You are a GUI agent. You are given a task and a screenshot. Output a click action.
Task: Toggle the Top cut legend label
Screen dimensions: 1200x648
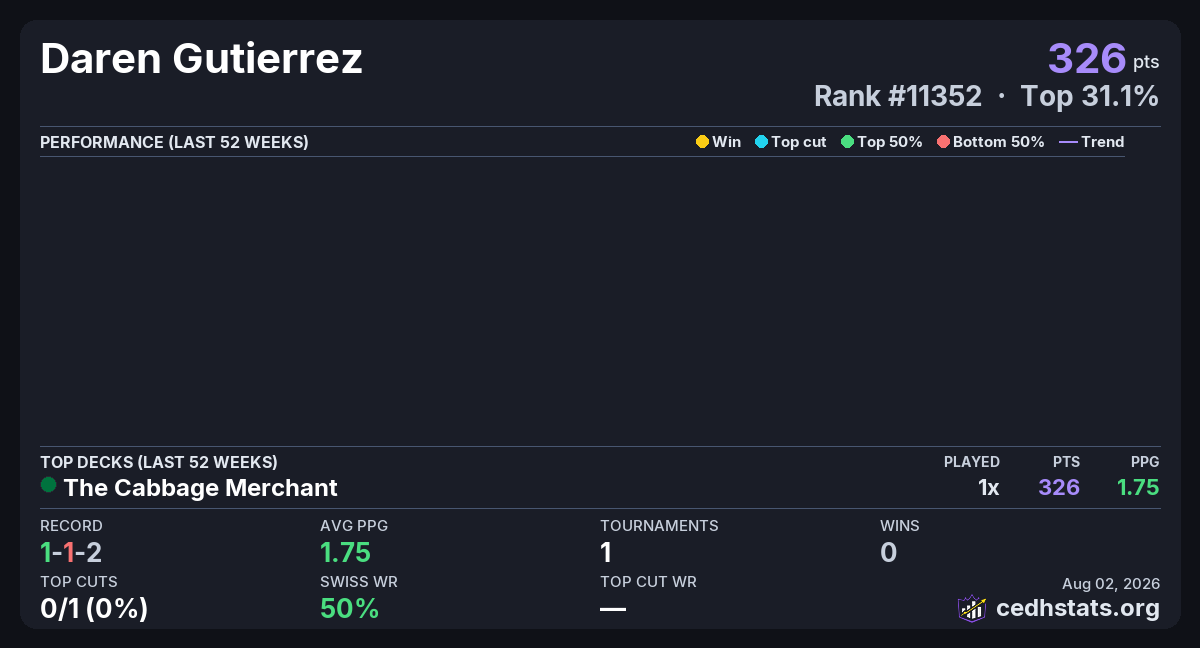point(799,142)
